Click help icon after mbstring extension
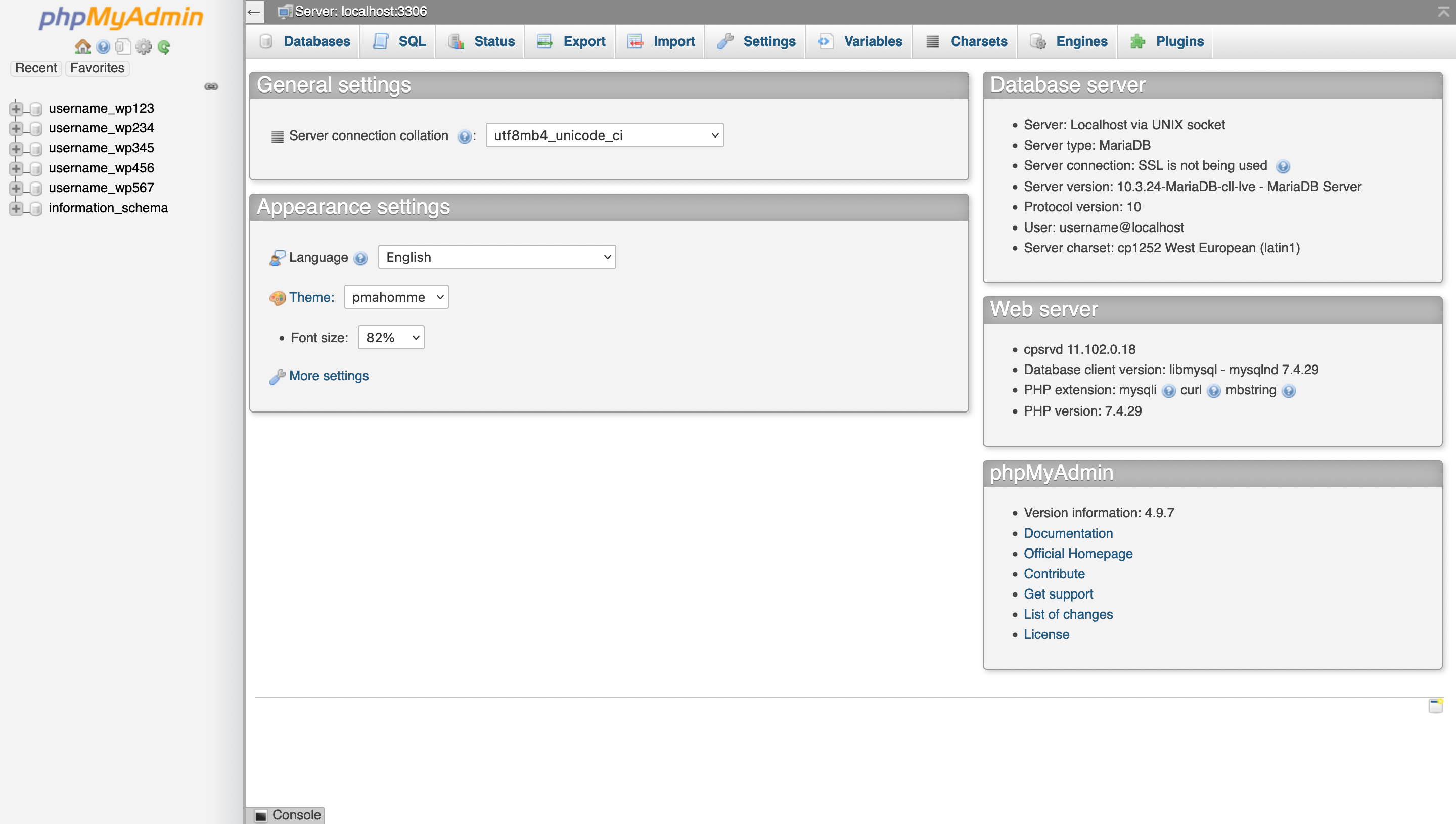This screenshot has width=1456, height=824. [1288, 391]
